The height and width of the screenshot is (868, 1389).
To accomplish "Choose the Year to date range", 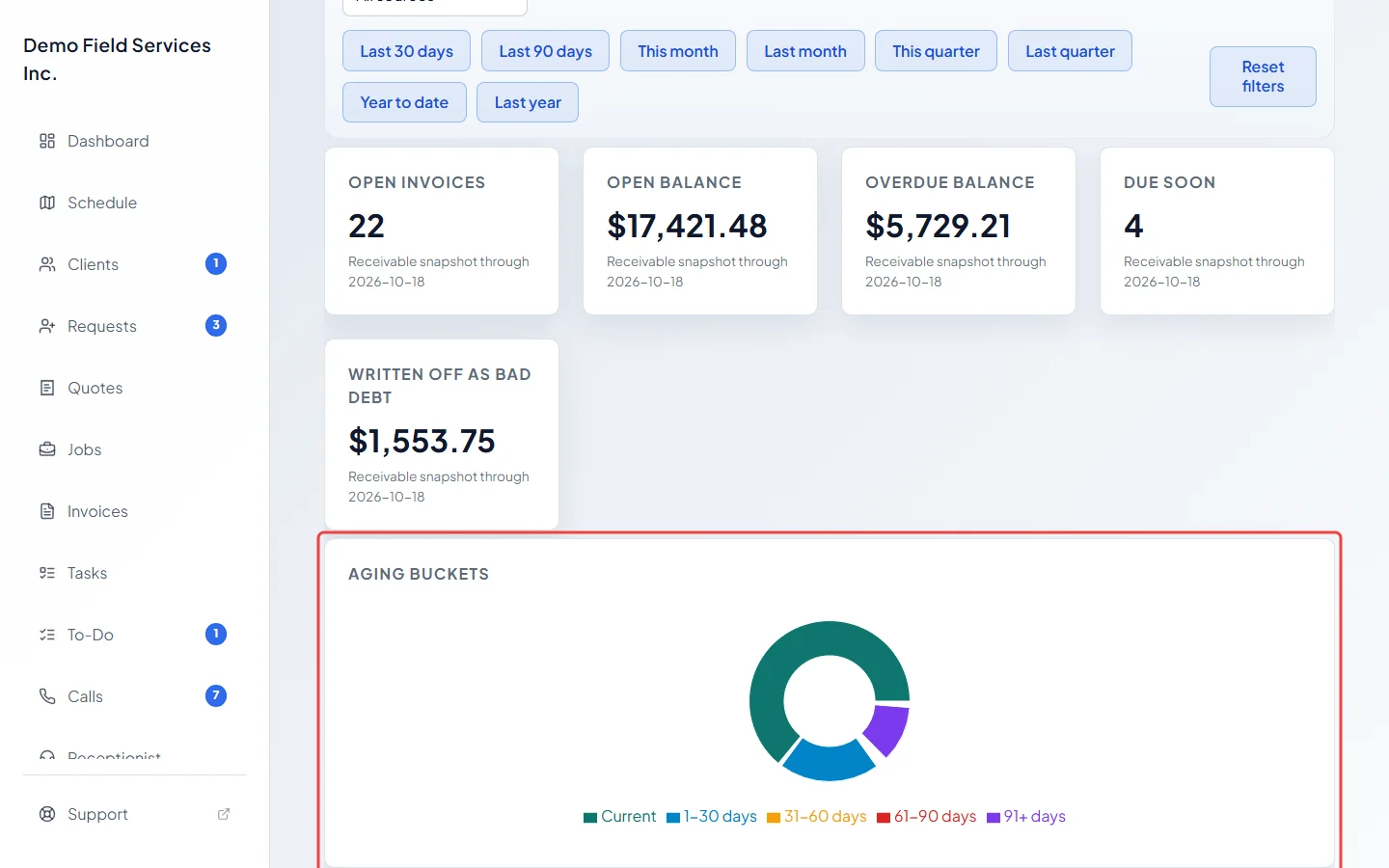I will [404, 102].
